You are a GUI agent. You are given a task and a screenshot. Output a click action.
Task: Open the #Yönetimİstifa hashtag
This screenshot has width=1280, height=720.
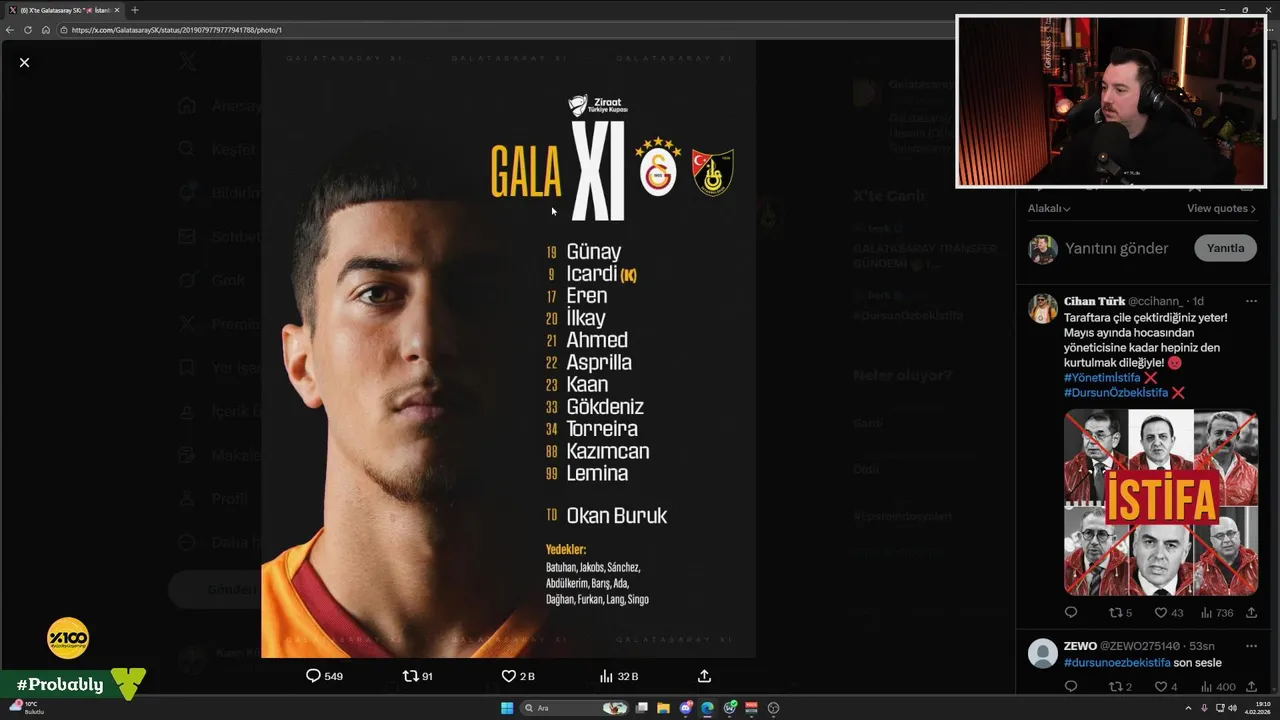[1102, 378]
